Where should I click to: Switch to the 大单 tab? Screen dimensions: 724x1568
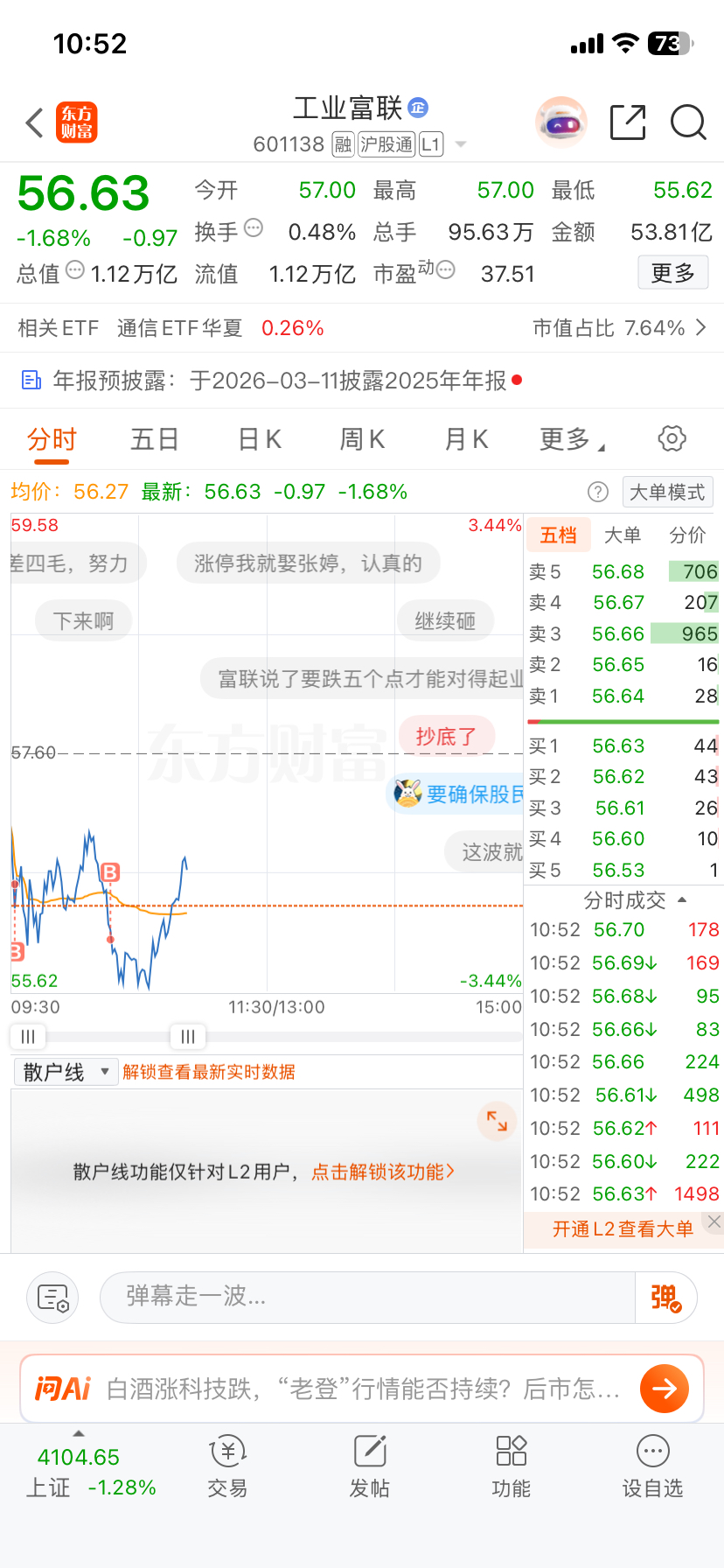click(623, 535)
